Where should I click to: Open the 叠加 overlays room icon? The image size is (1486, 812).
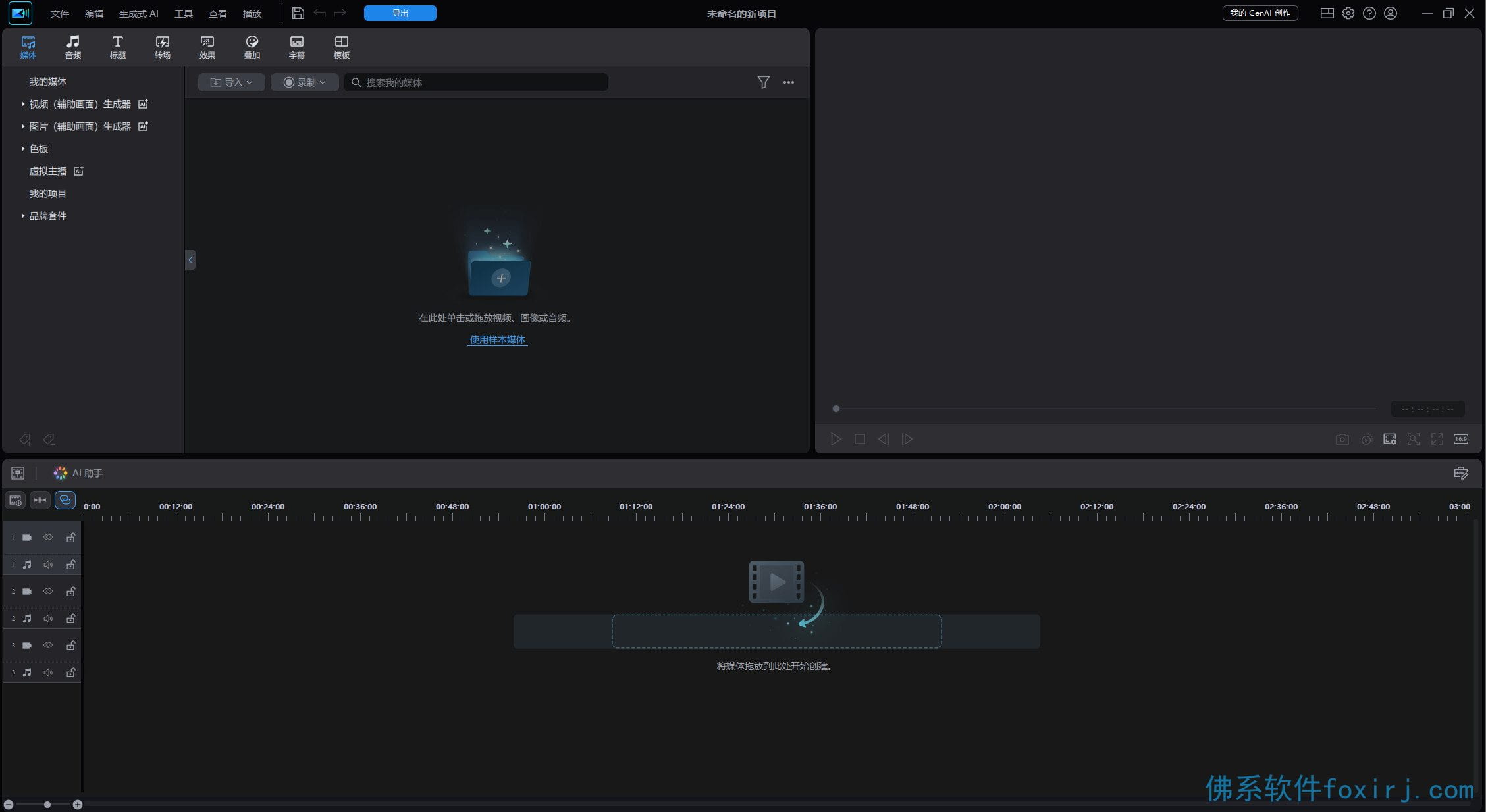tap(252, 41)
